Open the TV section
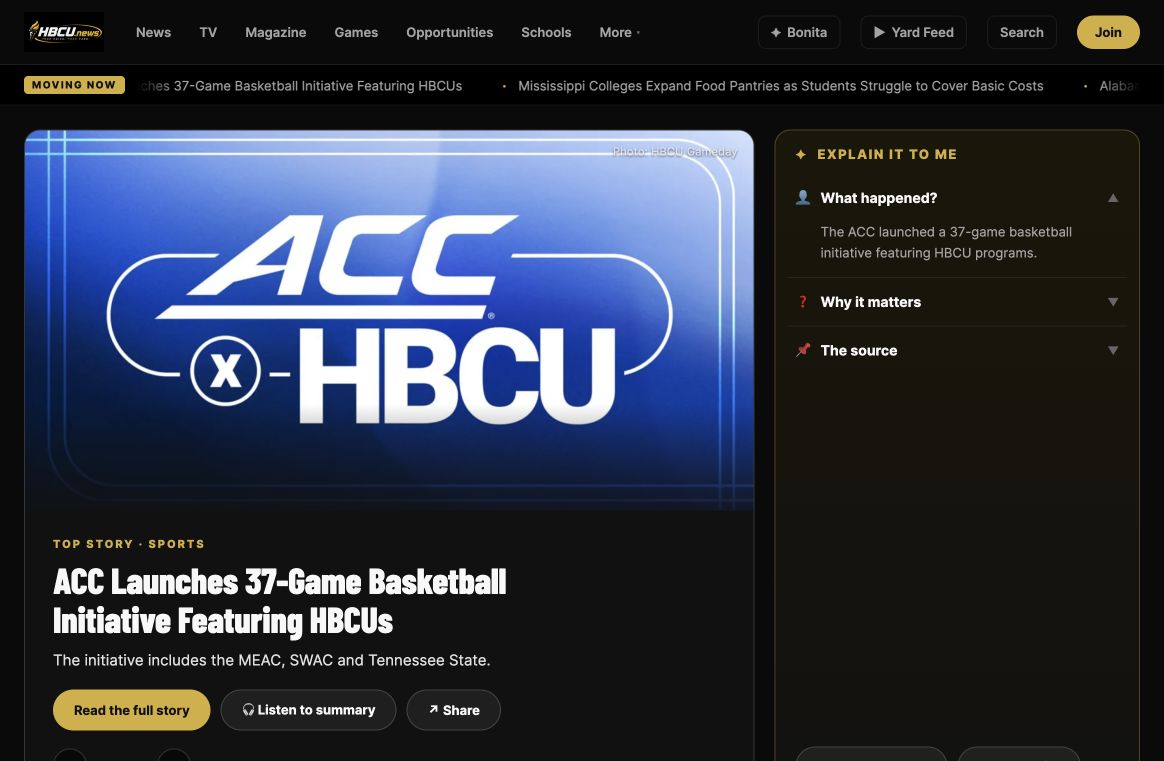The width and height of the screenshot is (1164, 761). click(x=208, y=33)
